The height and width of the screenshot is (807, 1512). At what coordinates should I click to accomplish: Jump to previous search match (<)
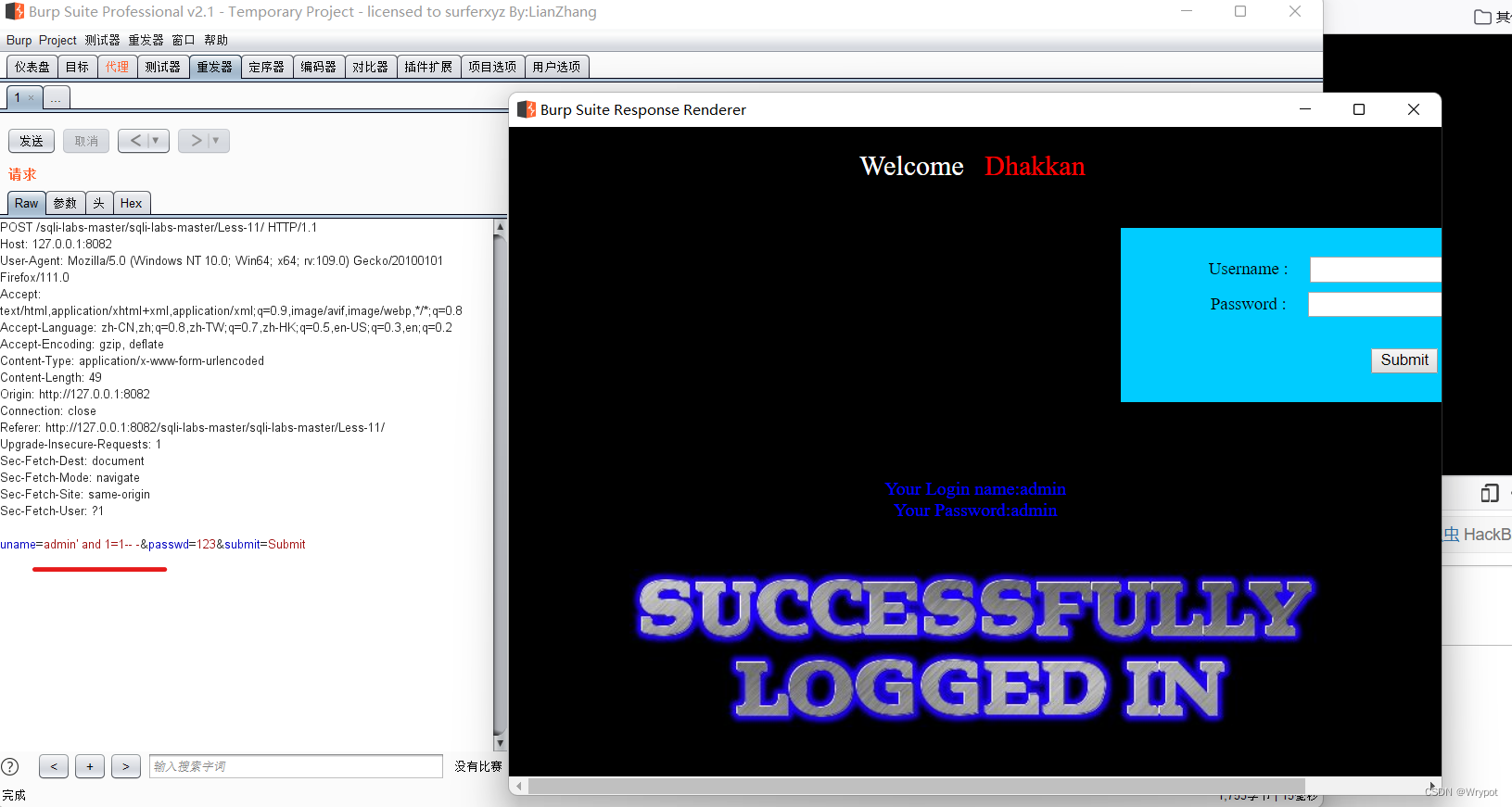click(x=54, y=766)
